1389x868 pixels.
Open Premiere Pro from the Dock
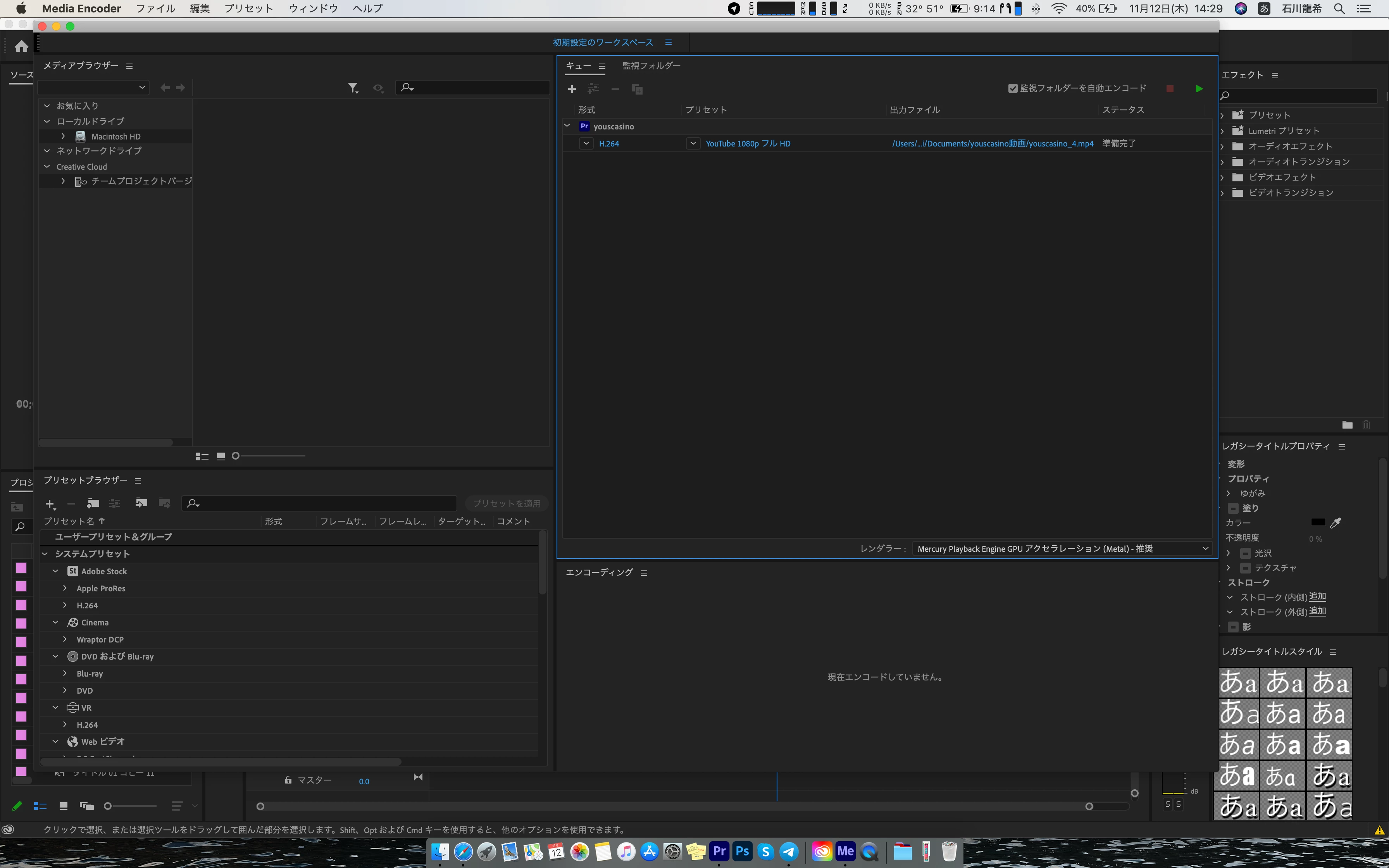[x=719, y=851]
